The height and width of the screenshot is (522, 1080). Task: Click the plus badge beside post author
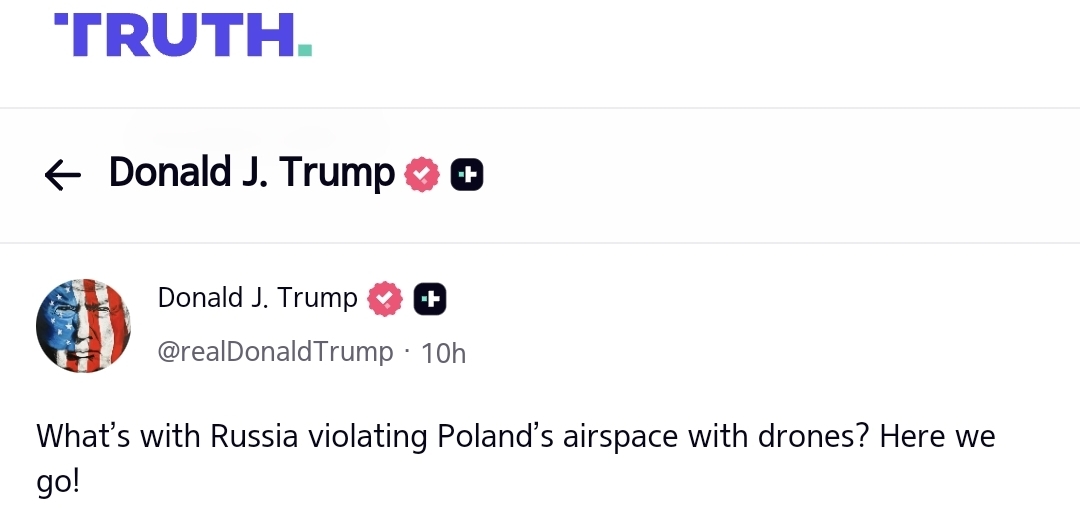[x=430, y=298]
